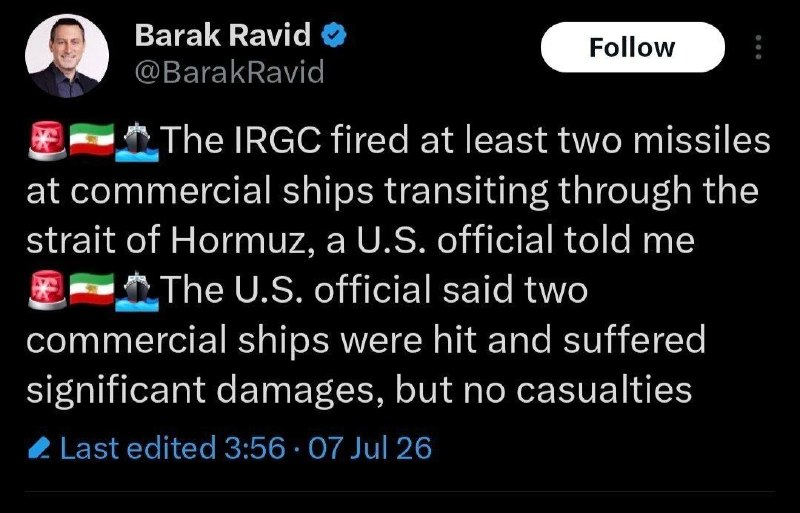Open the three-dot more options menu
Screen dimensions: 800x513
tap(758, 47)
